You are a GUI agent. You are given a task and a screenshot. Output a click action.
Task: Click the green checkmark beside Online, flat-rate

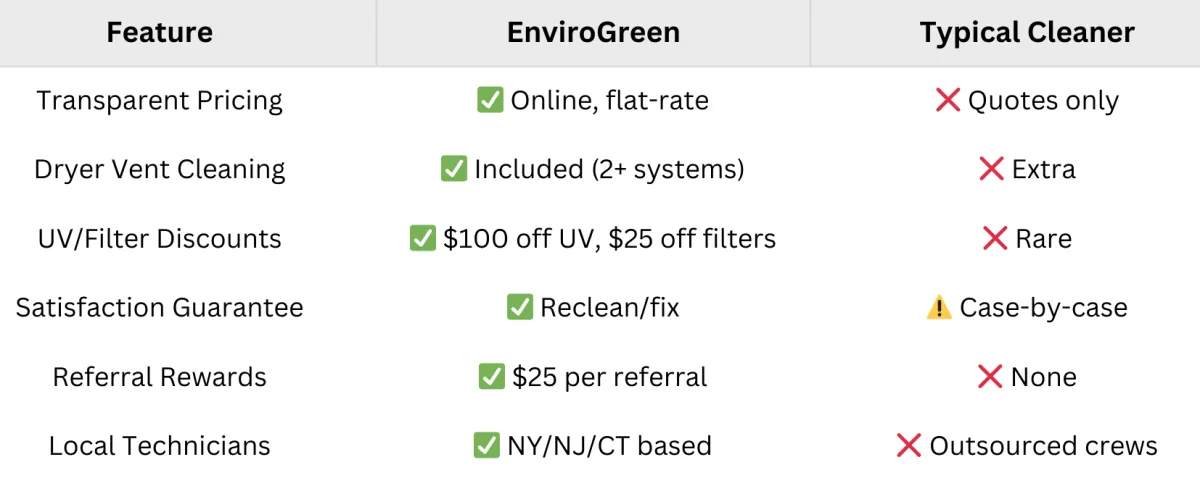tap(490, 100)
